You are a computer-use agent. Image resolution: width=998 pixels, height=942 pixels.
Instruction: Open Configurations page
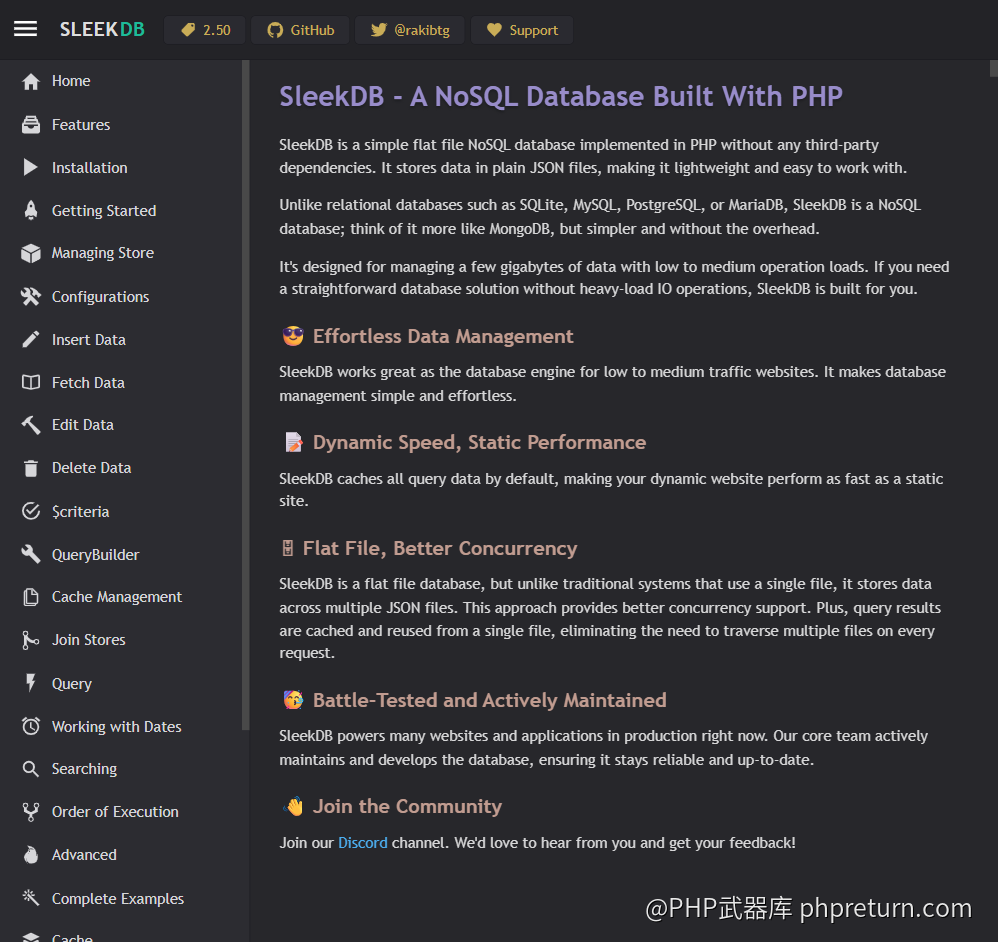[101, 297]
